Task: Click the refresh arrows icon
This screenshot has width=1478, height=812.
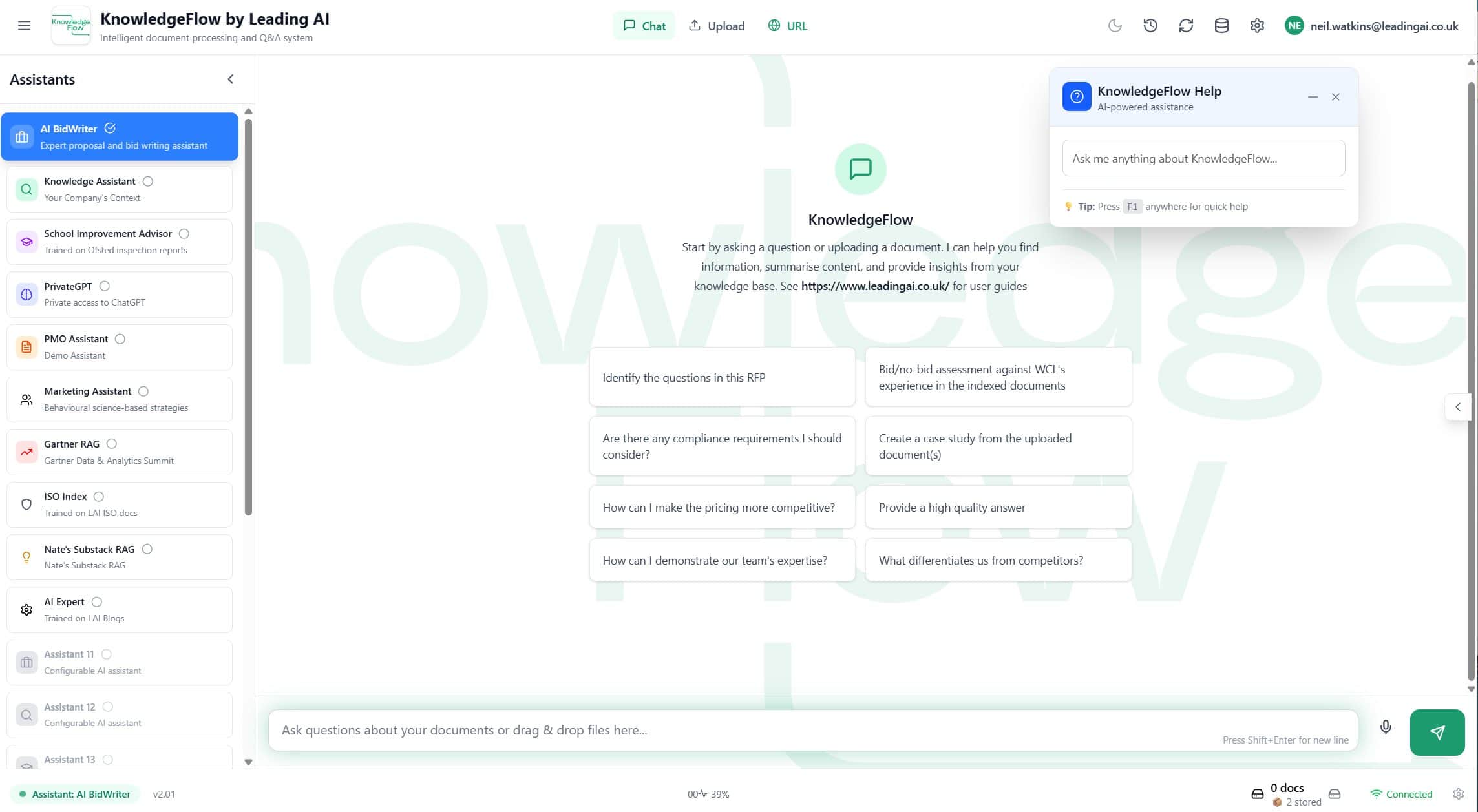Action: (x=1186, y=26)
